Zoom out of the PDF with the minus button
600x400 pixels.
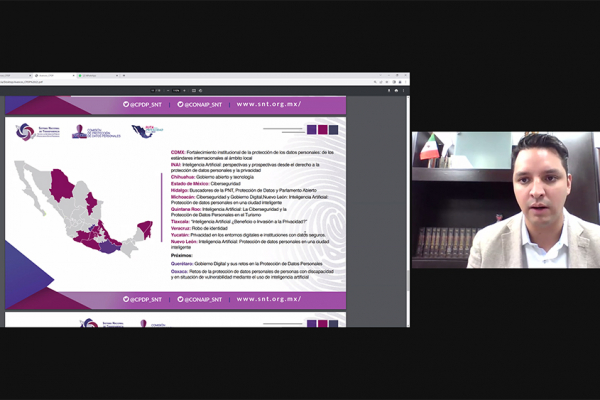(x=168, y=91)
